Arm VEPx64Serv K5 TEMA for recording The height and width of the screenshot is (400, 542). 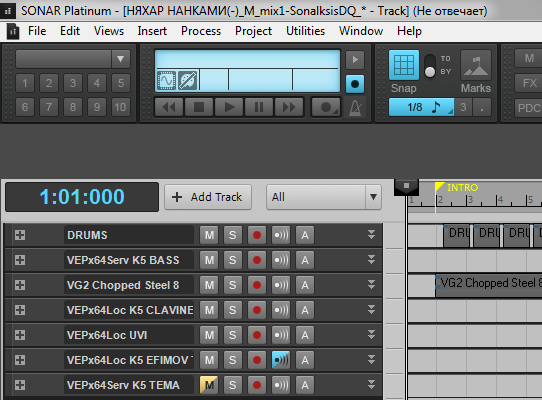point(257,385)
